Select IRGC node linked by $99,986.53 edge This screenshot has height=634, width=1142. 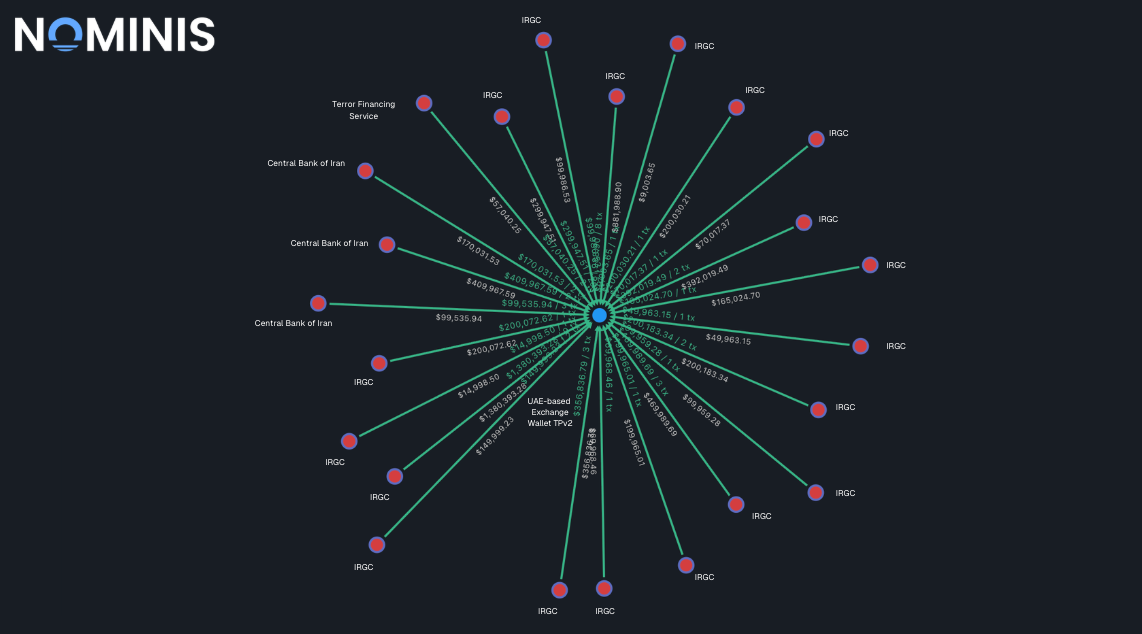coord(543,41)
